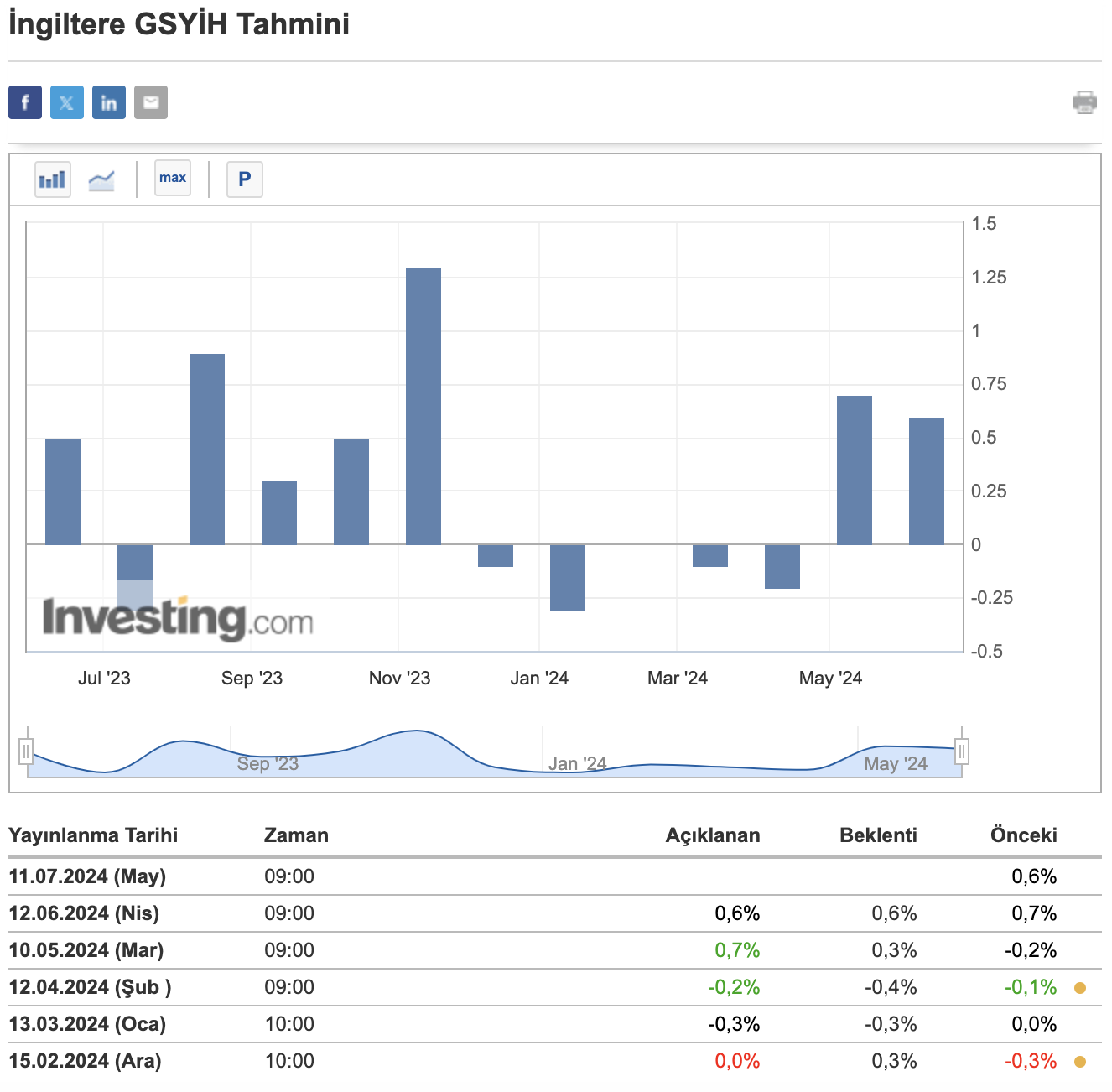Click the -0,4% expectation value
The width and height of the screenshot is (1112, 1092).
point(891,987)
